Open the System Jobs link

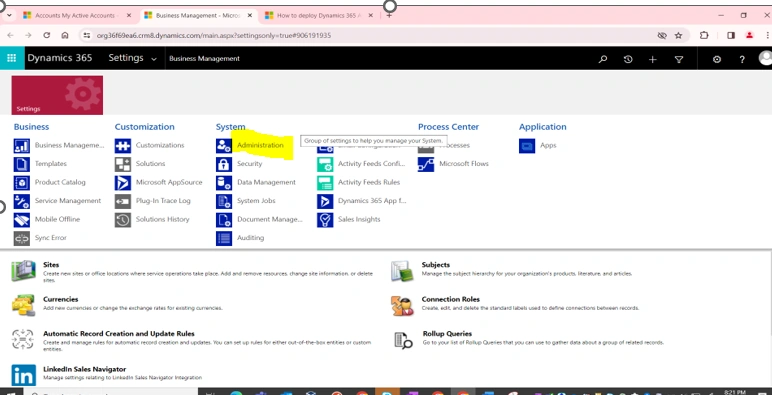[256, 201]
